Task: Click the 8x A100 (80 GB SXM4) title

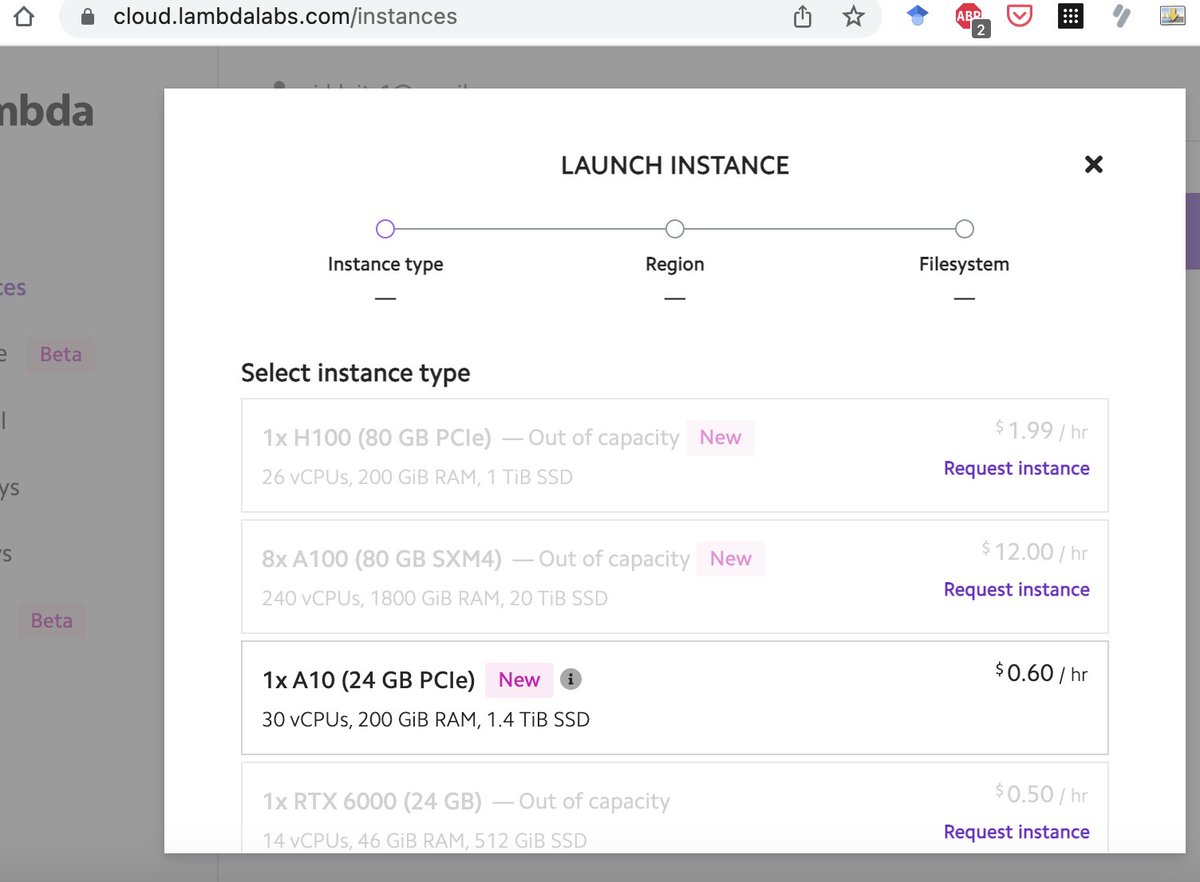Action: pos(382,558)
